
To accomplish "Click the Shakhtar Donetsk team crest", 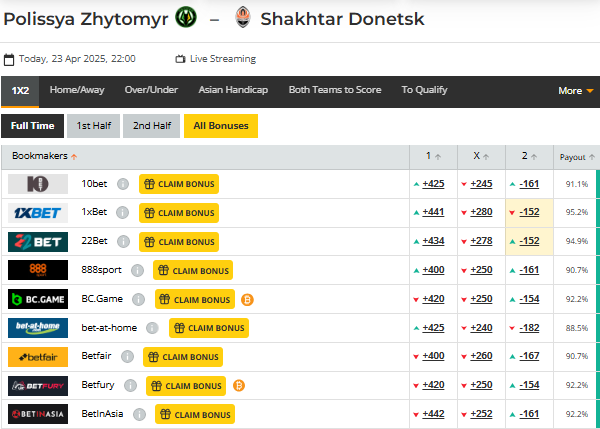I will 242,17.
